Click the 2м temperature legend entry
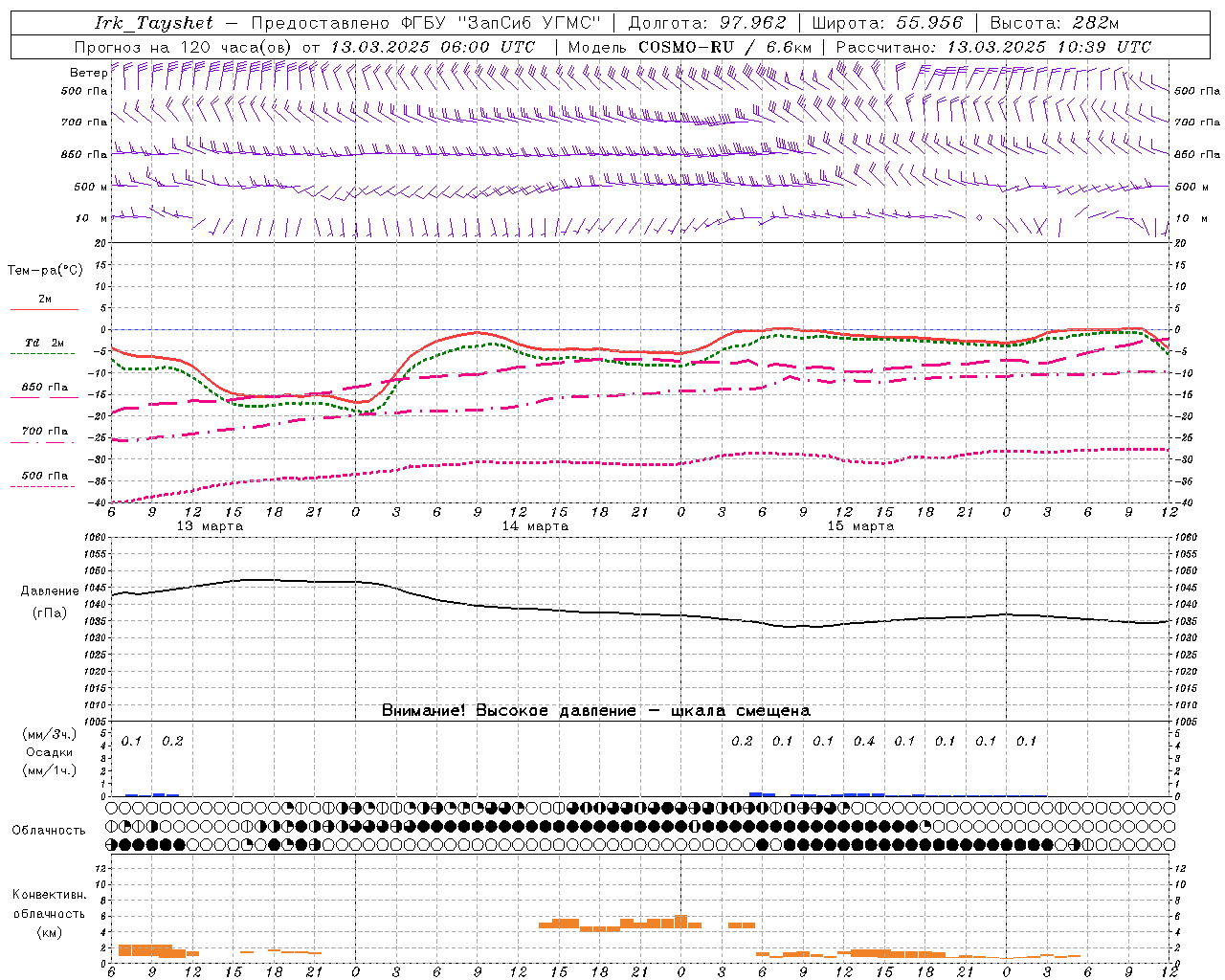 tap(44, 300)
